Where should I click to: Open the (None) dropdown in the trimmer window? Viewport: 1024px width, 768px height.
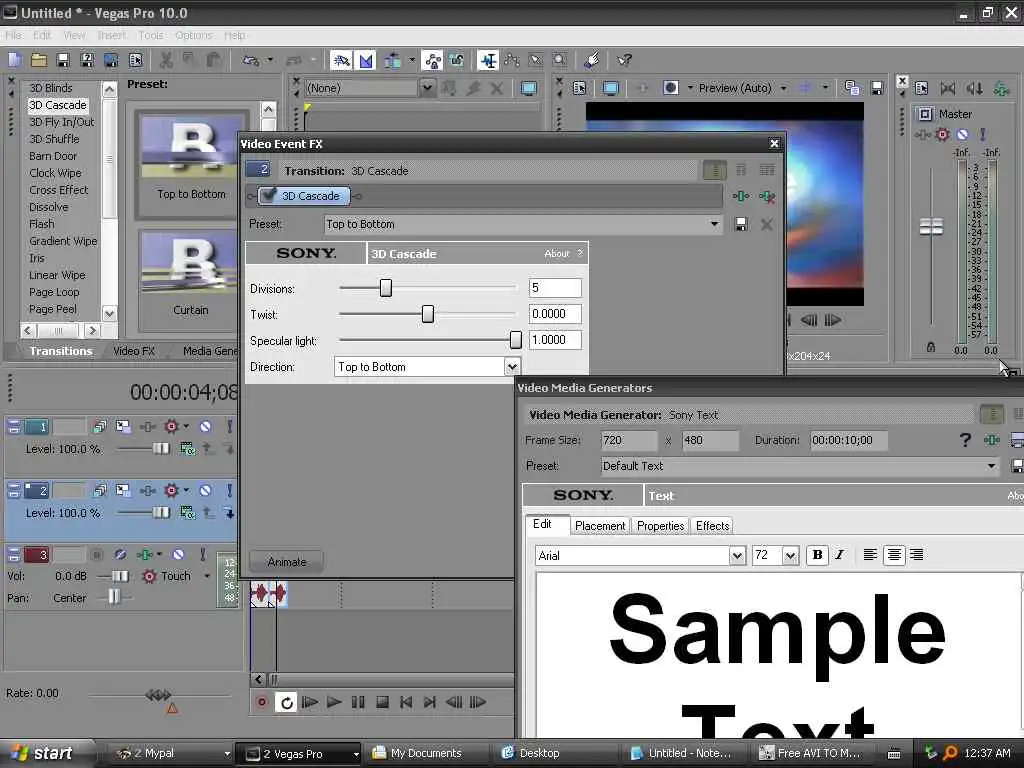(x=427, y=88)
